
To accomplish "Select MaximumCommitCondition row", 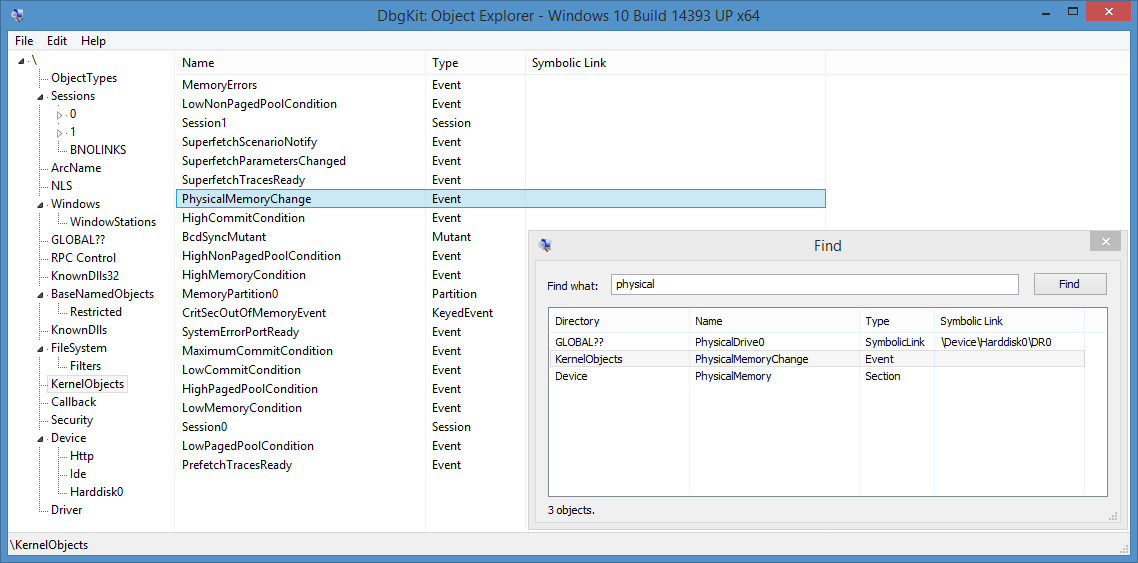I will [x=352, y=350].
